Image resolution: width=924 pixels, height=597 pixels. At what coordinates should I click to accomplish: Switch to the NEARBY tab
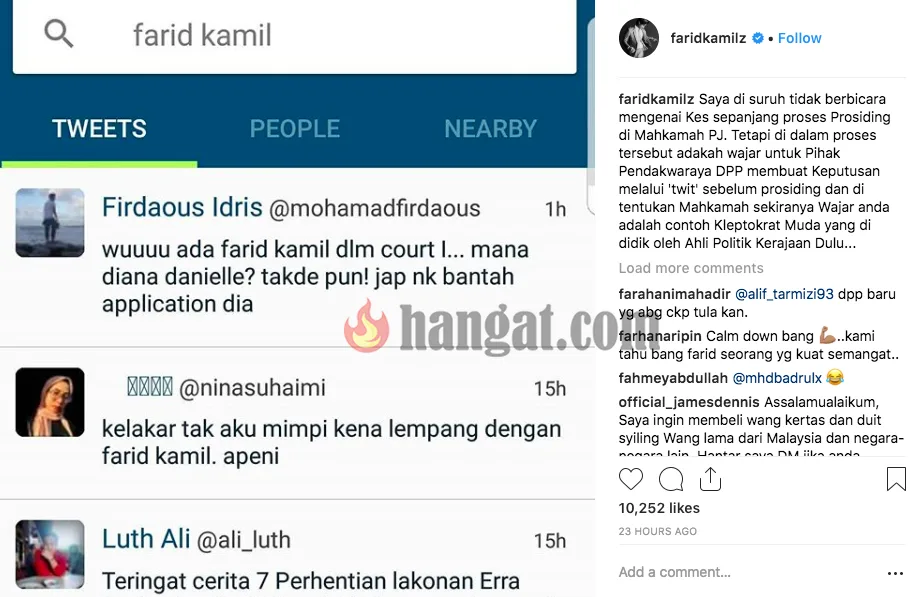(x=490, y=128)
